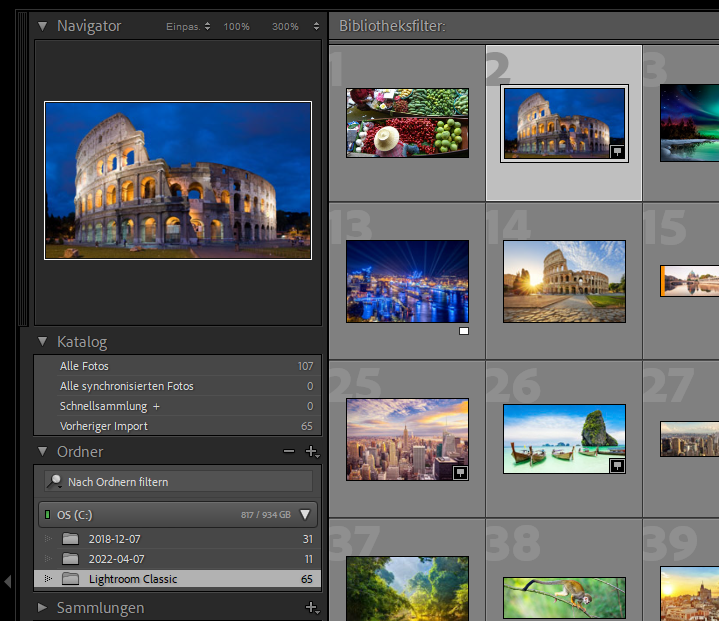The width and height of the screenshot is (719, 621).
Task: Click the 31 count beside 2018-12-07
Action: click(308, 539)
